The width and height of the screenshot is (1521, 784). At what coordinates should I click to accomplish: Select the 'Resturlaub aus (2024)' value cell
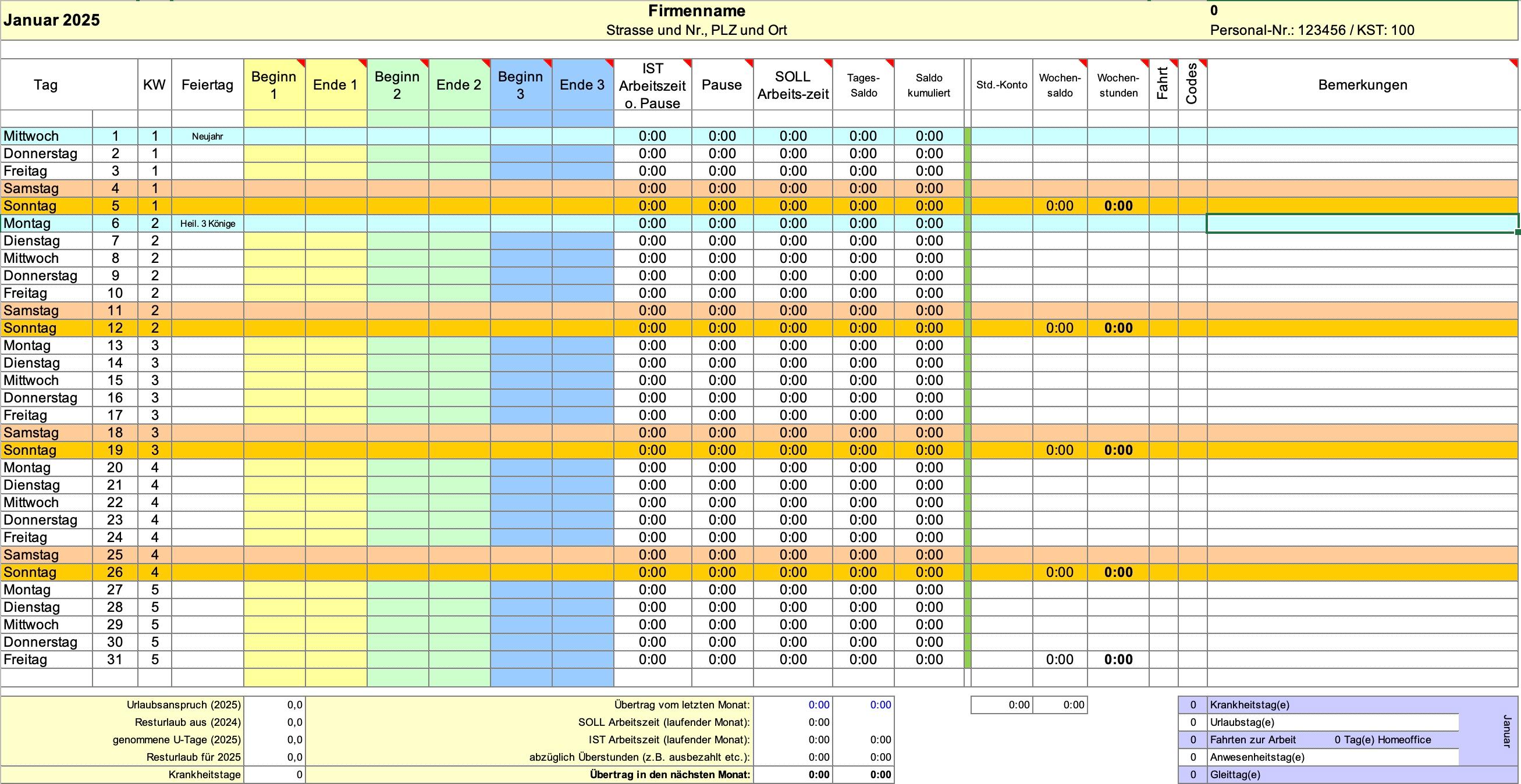pyautogui.click(x=275, y=722)
